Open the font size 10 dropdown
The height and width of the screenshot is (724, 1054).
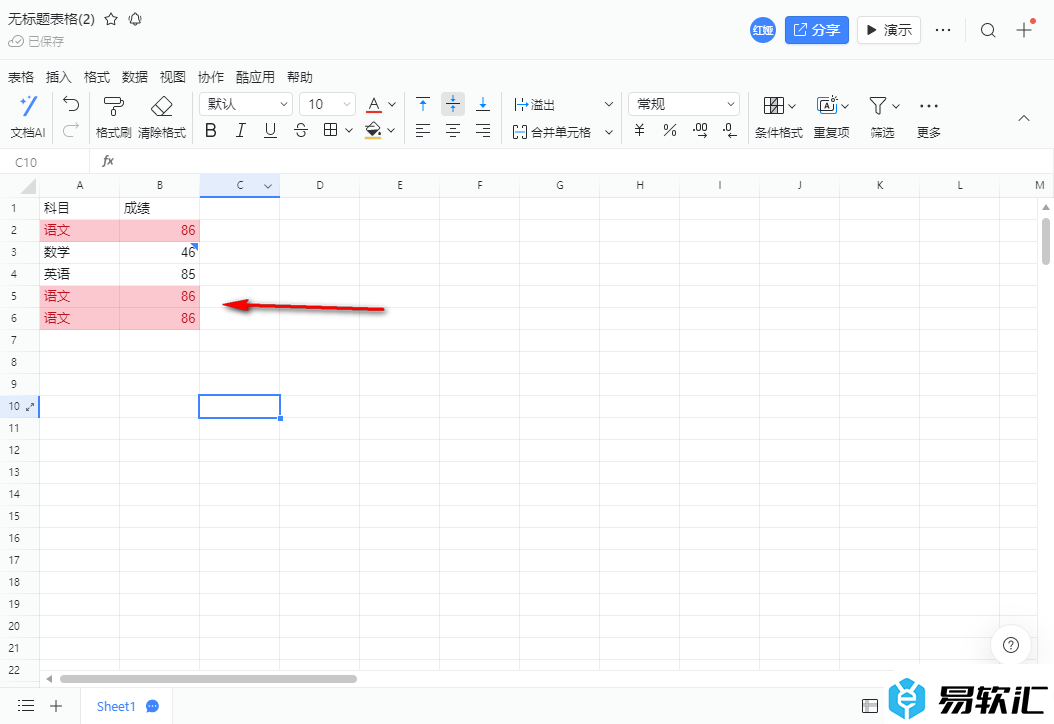(x=328, y=104)
